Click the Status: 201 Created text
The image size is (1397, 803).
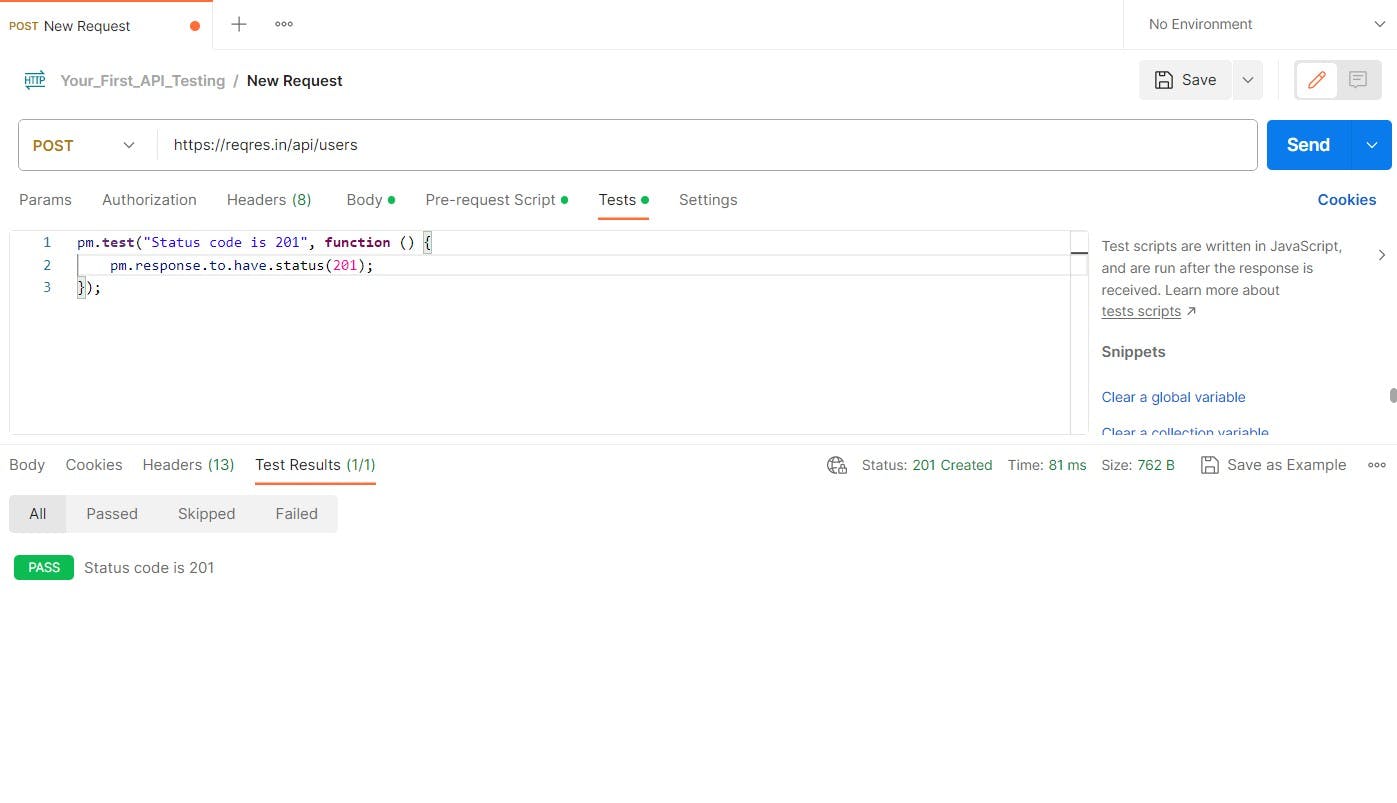(x=927, y=465)
